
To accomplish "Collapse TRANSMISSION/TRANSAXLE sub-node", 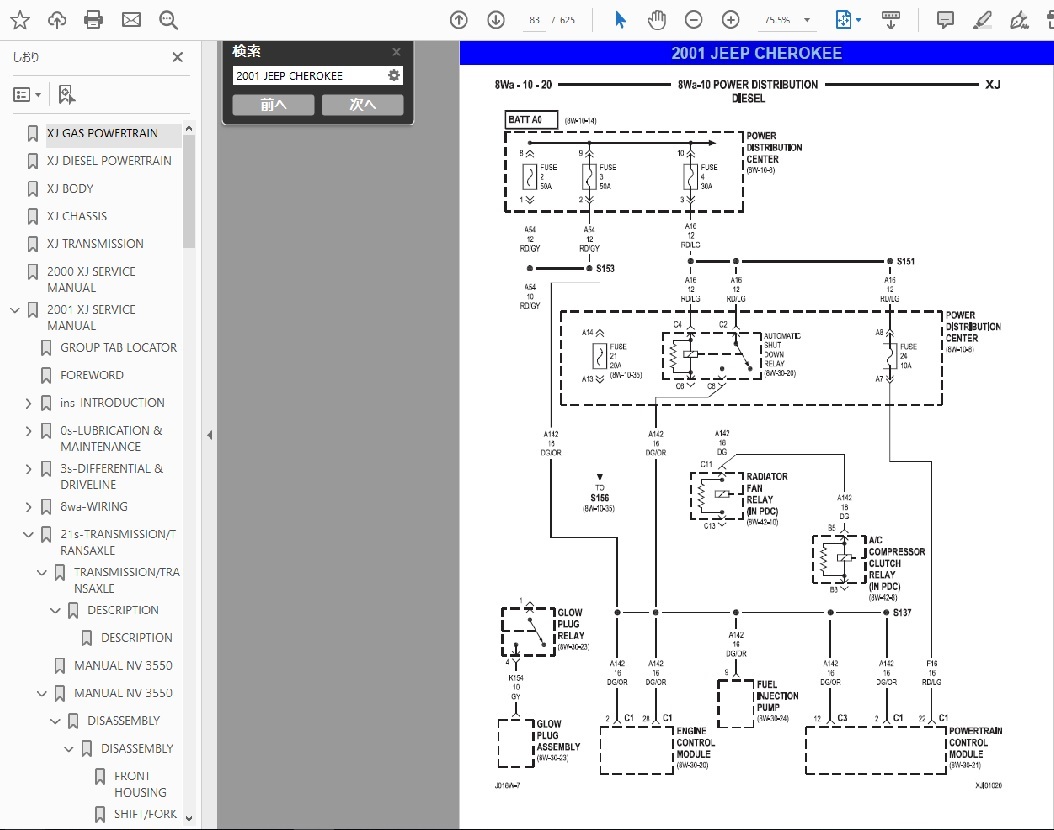I will (42, 573).
